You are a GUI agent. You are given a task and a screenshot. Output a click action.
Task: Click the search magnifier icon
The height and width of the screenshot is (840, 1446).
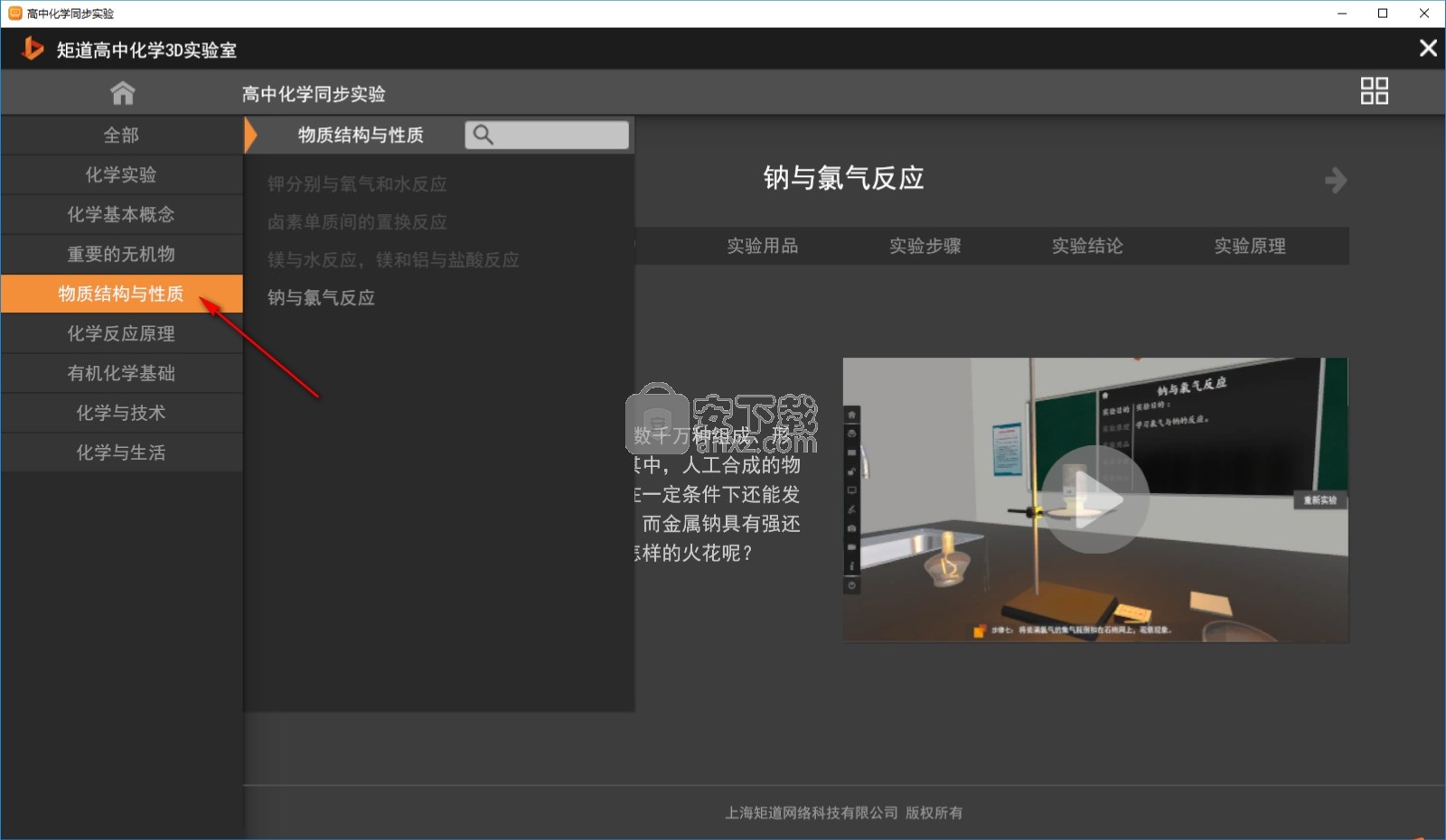coord(484,135)
